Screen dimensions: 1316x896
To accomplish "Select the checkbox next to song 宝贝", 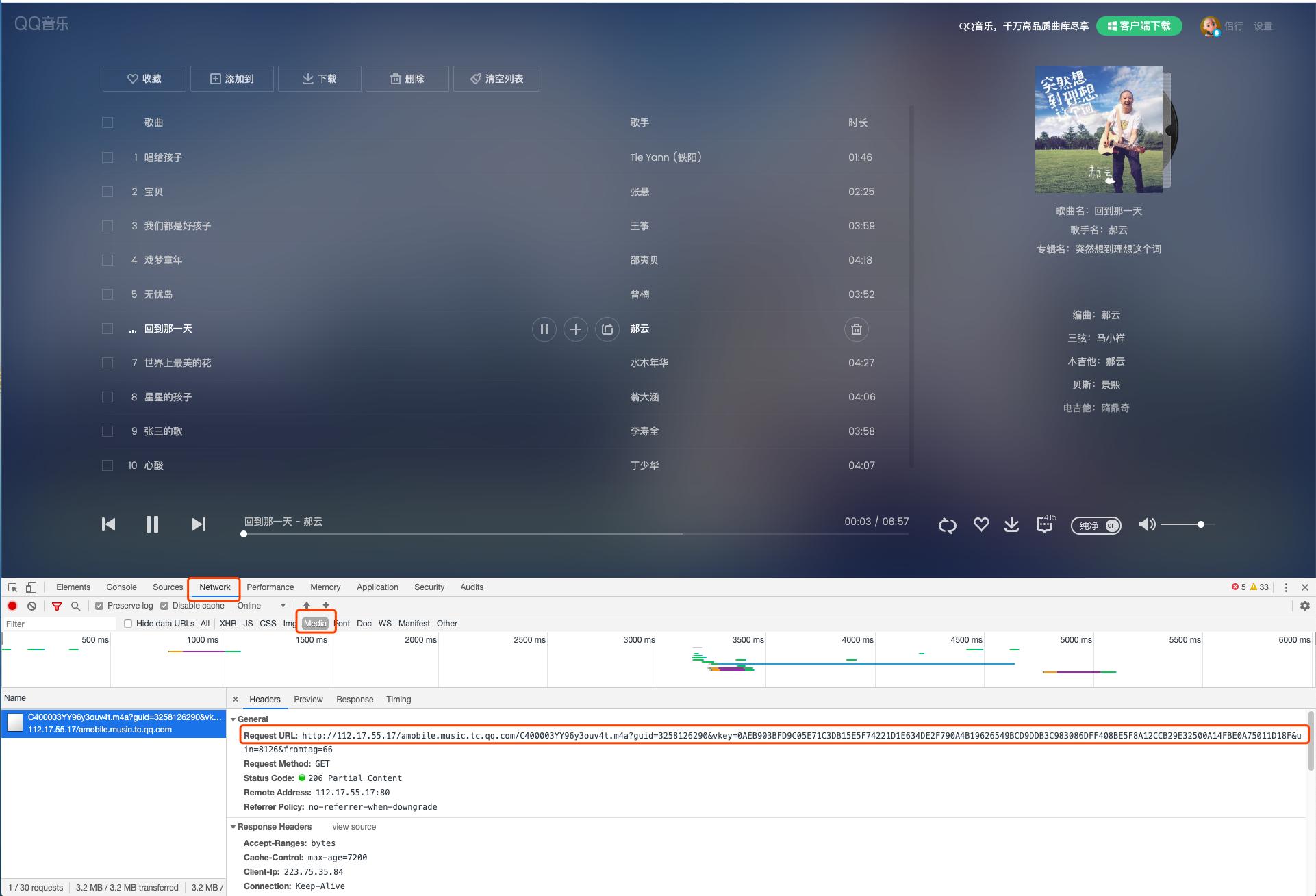I will 107,192.
